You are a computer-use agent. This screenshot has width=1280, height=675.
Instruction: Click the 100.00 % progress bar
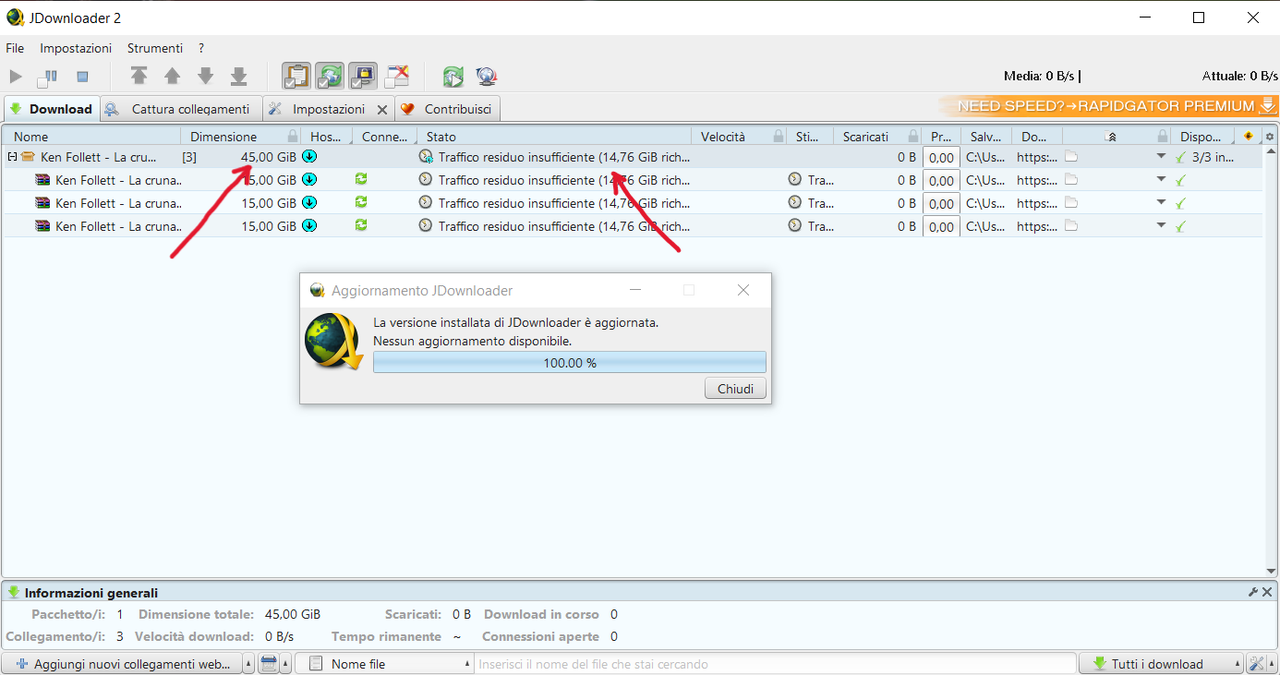coord(569,363)
